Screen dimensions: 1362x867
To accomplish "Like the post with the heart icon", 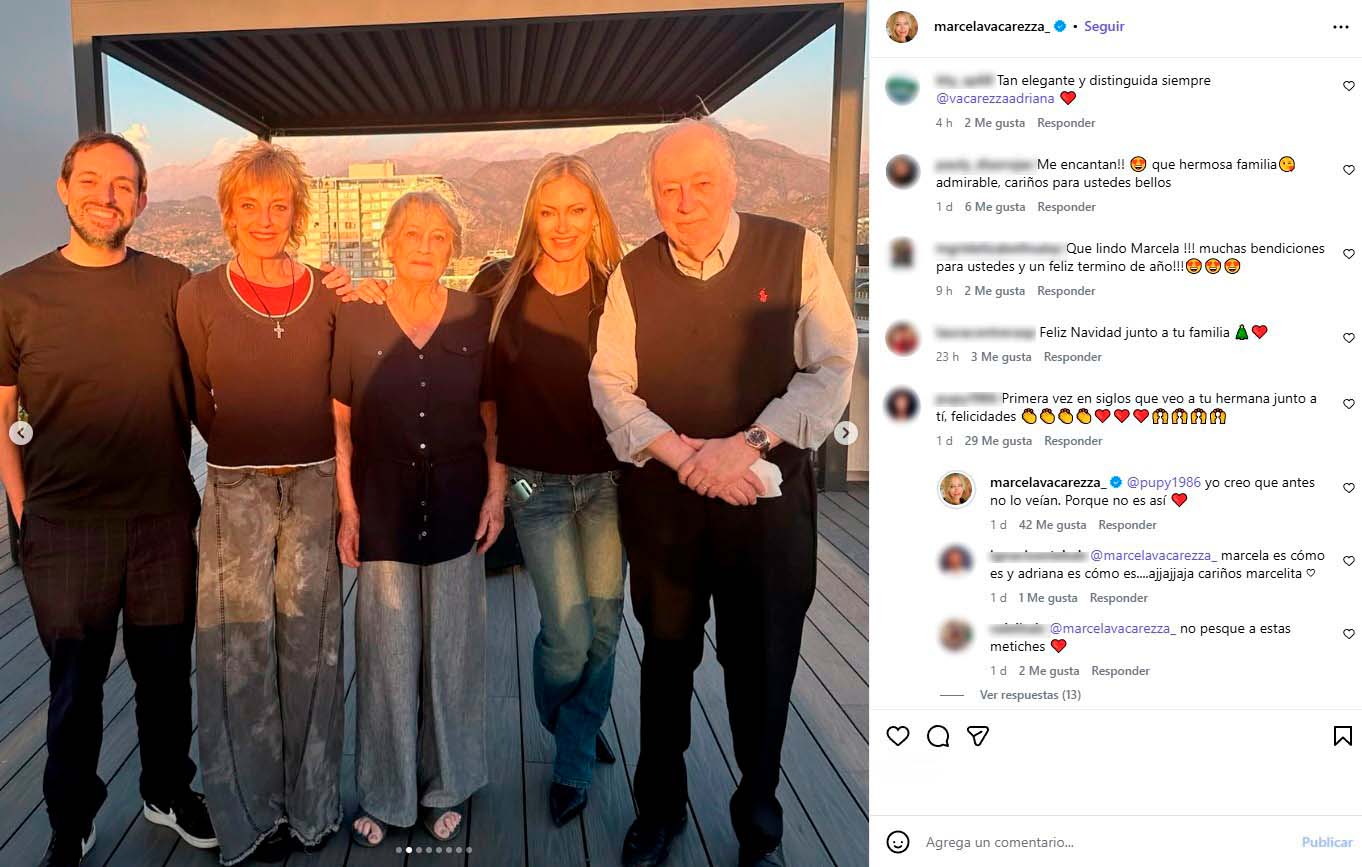I will (898, 736).
